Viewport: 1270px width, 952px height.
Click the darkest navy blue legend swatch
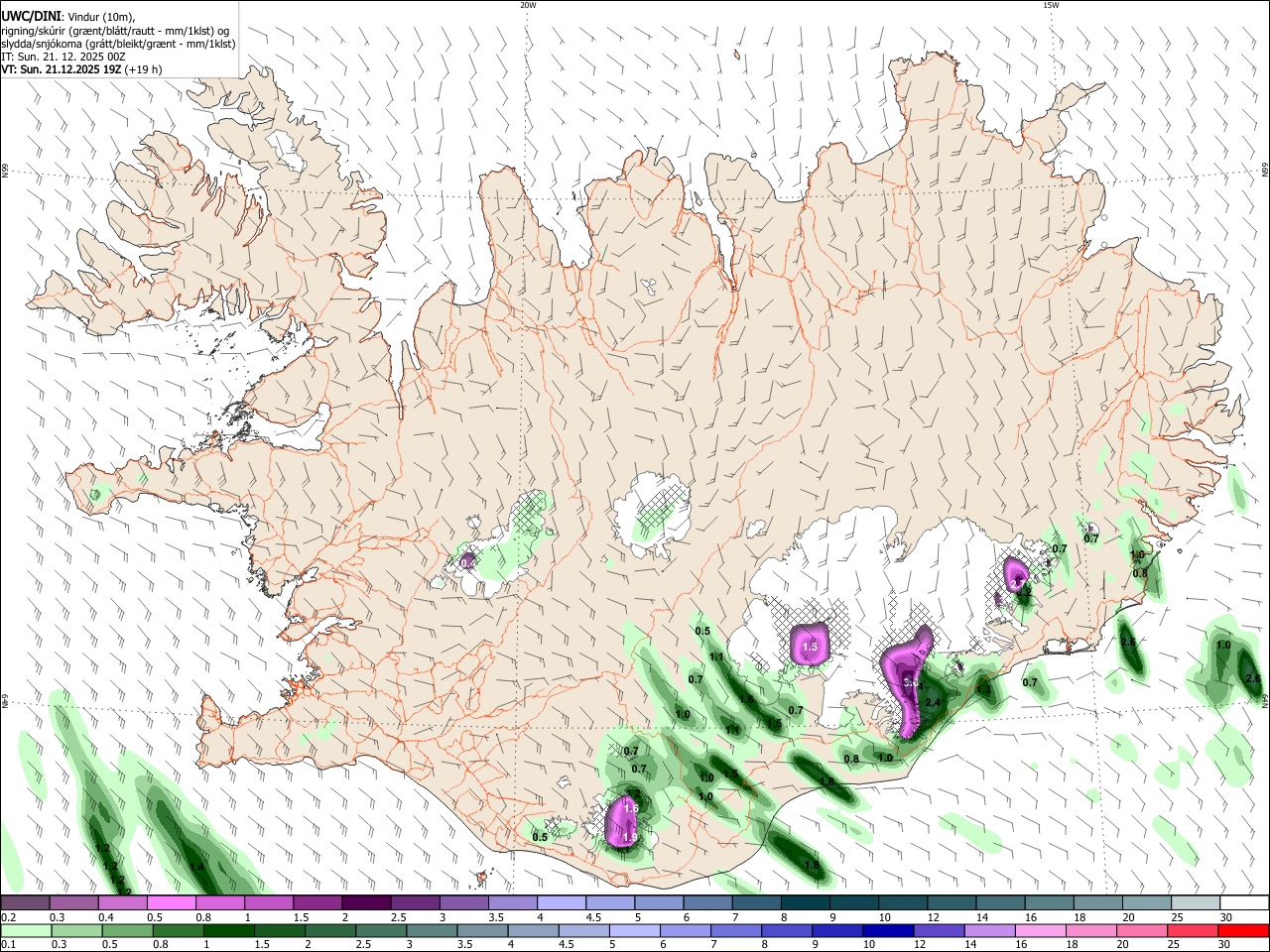(x=888, y=931)
